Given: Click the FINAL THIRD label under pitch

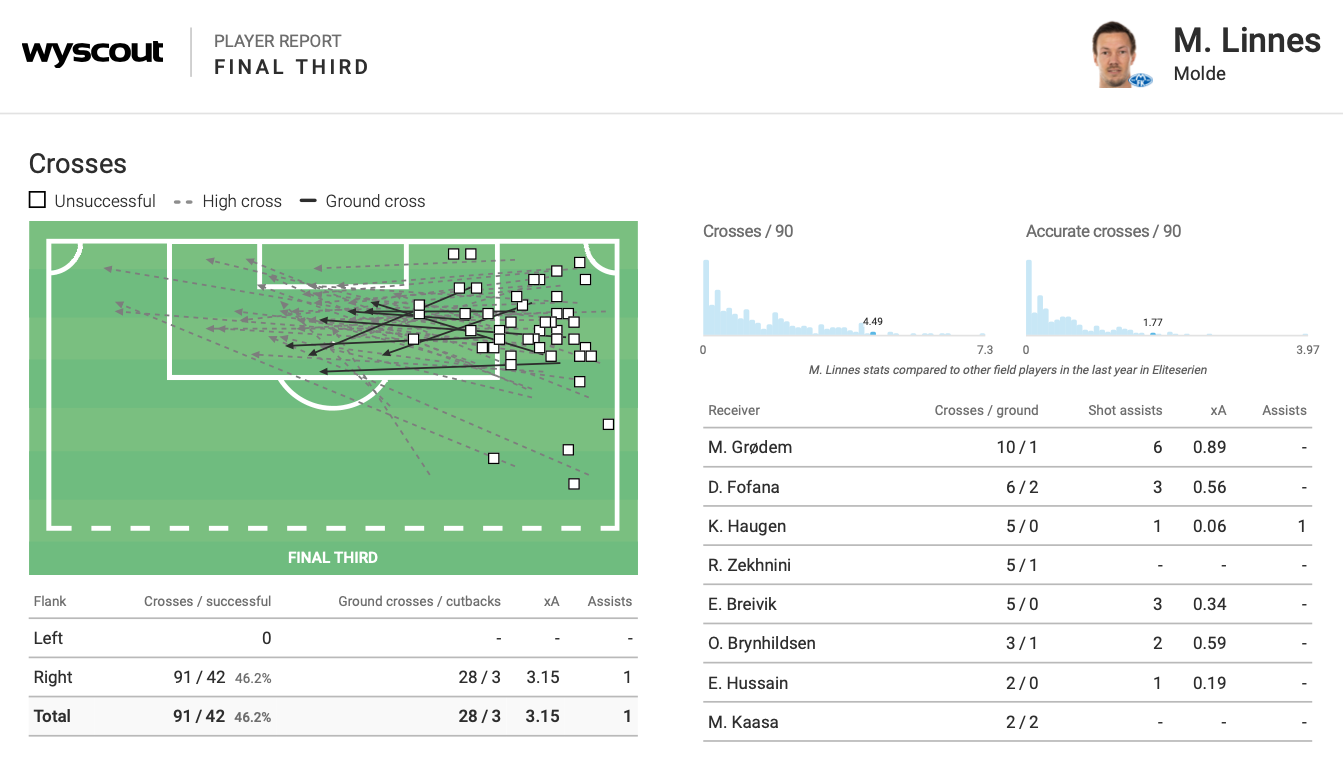Looking at the screenshot, I should click(333, 557).
